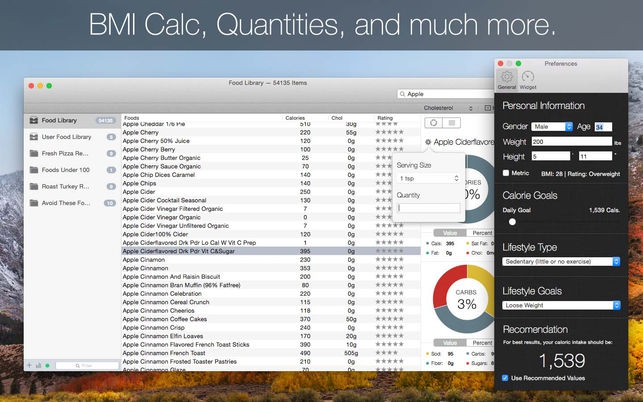Select the Apple Cider Vinegar Organic row

click(271, 217)
